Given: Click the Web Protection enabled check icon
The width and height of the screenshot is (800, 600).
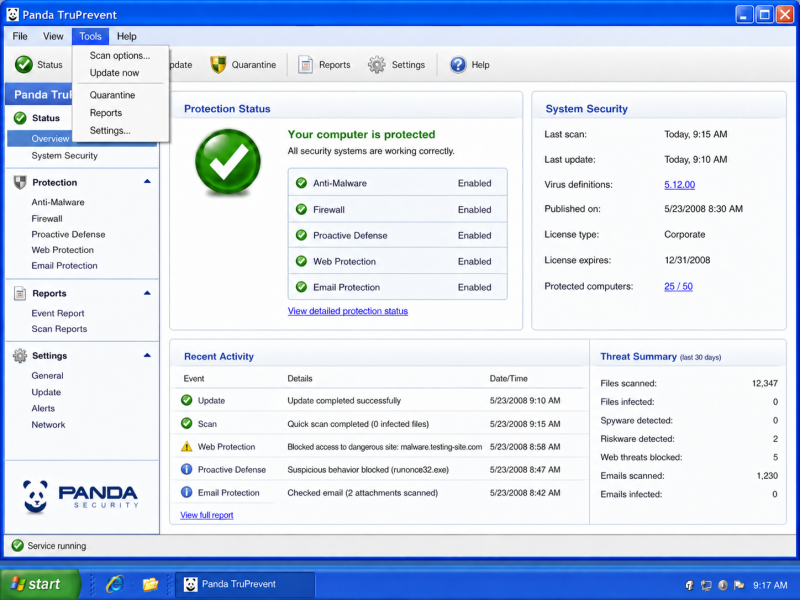Looking at the screenshot, I should click(301, 261).
